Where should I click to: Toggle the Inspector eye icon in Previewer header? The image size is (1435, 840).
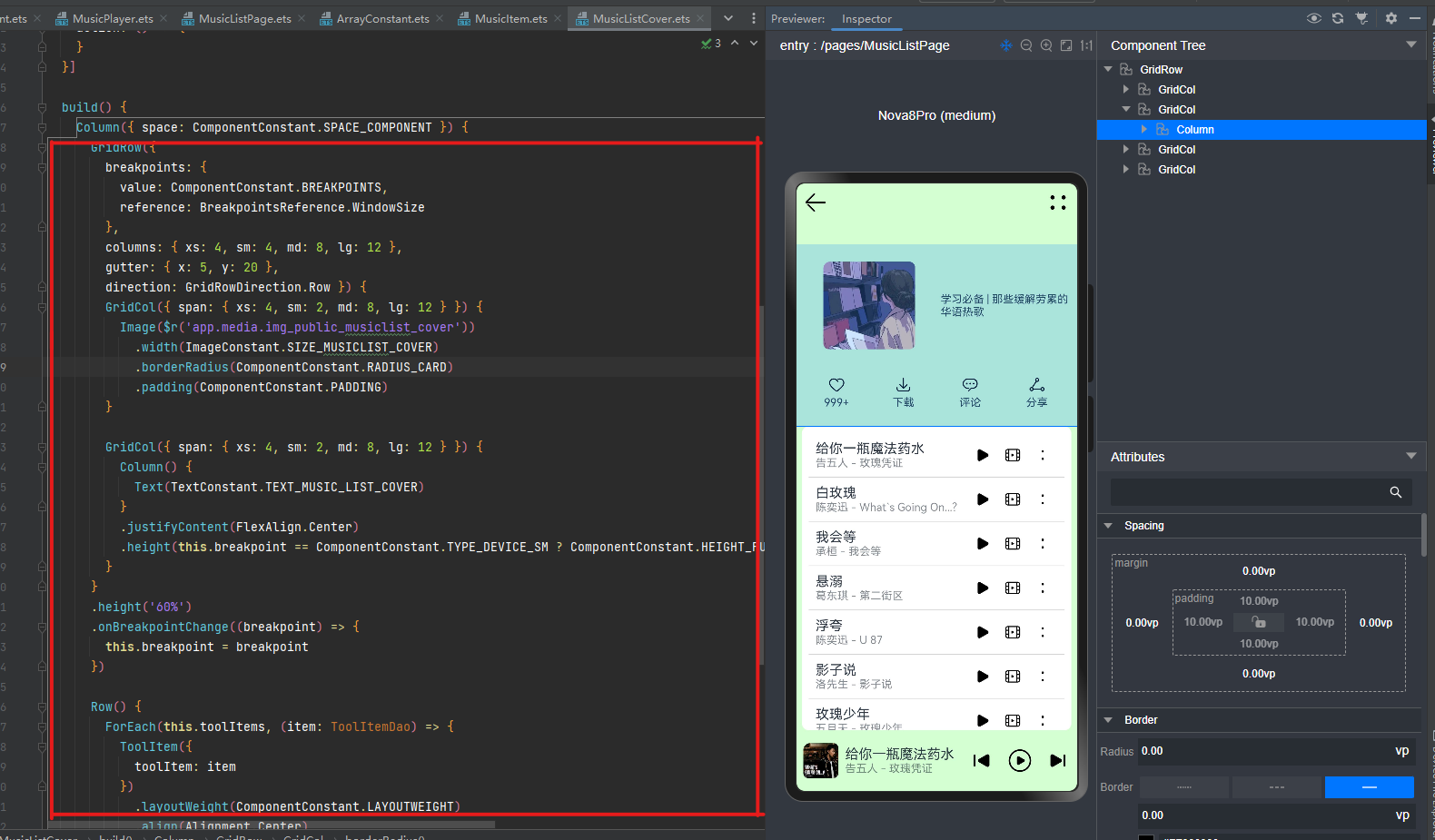click(x=1313, y=18)
